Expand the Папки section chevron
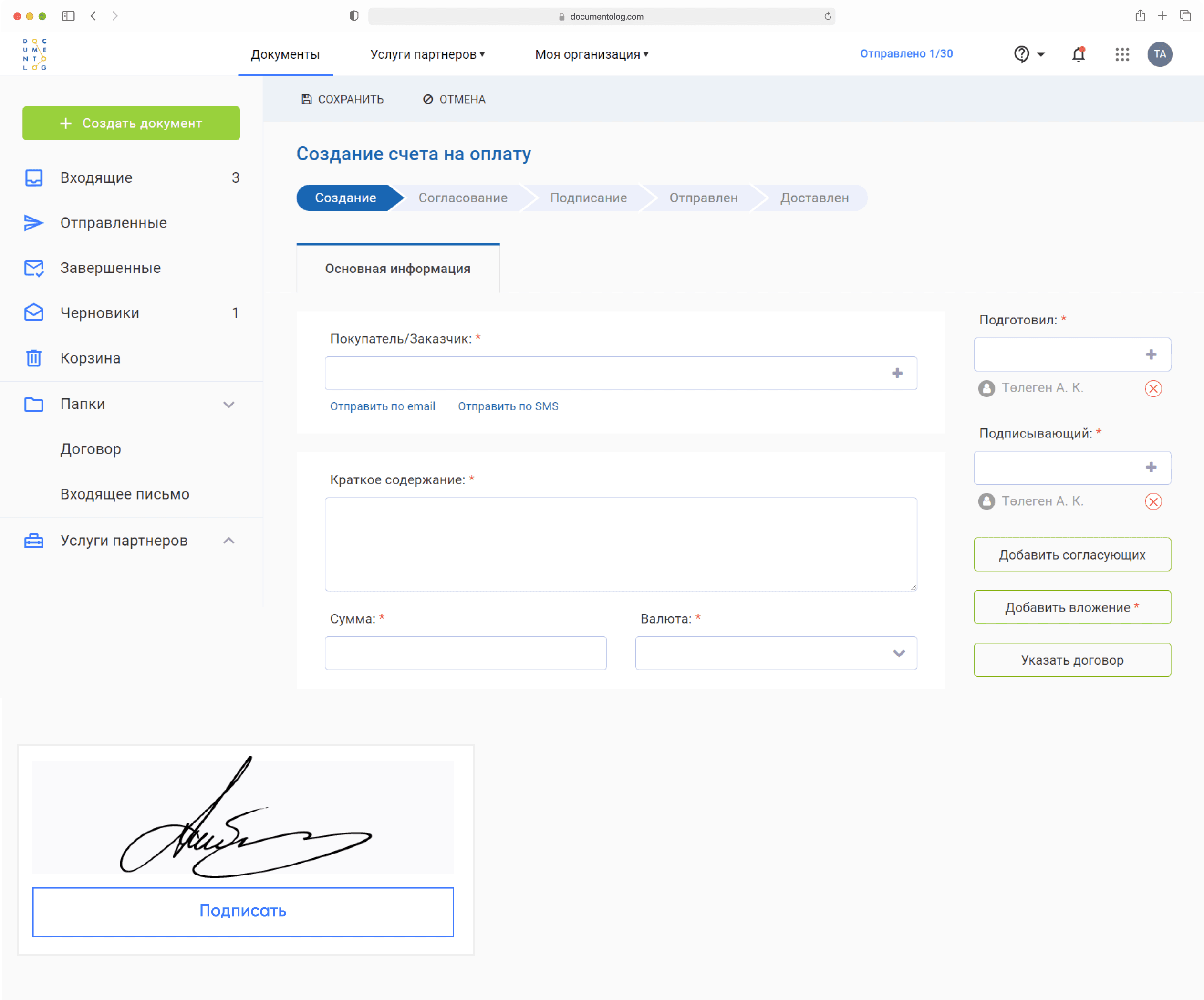This screenshot has width=1204, height=1000. pyautogui.click(x=229, y=405)
